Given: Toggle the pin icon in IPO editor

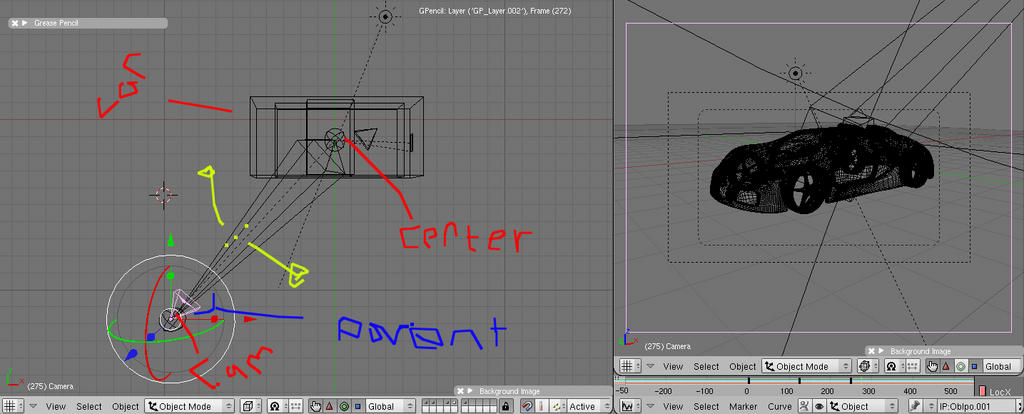Looking at the screenshot, I should [916, 407].
